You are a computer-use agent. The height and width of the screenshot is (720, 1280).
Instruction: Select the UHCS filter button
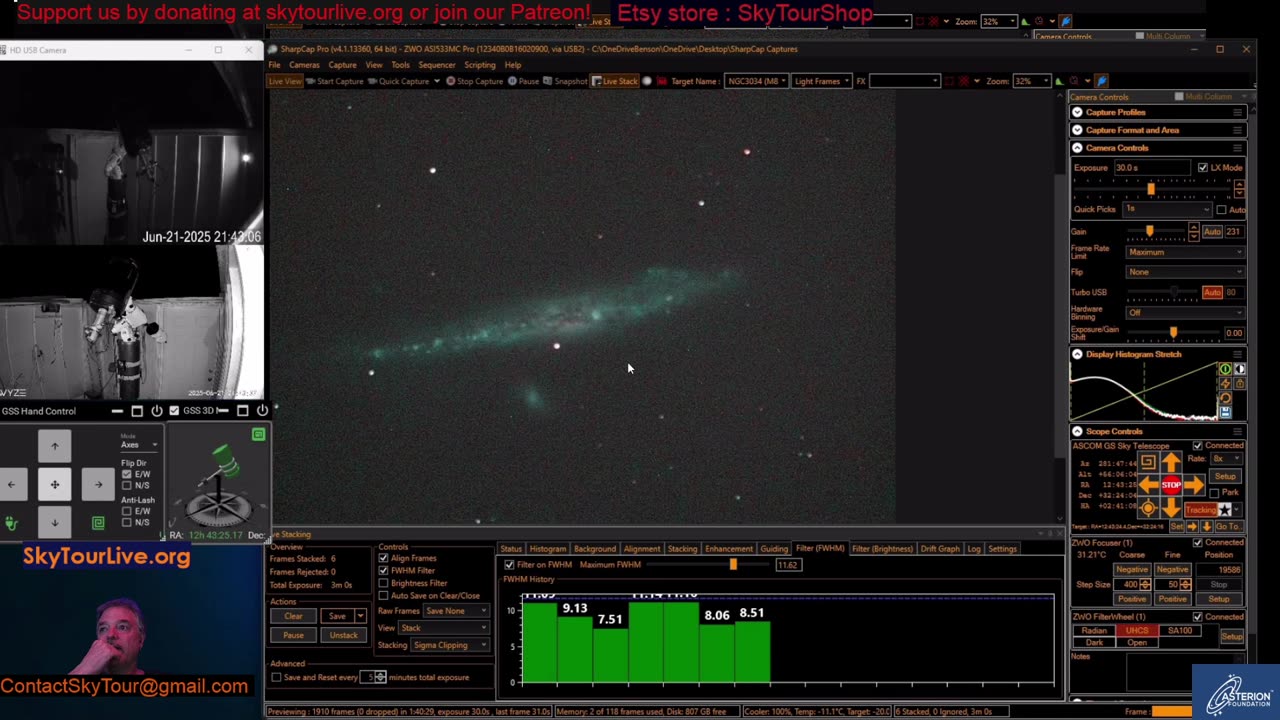[1137, 631]
